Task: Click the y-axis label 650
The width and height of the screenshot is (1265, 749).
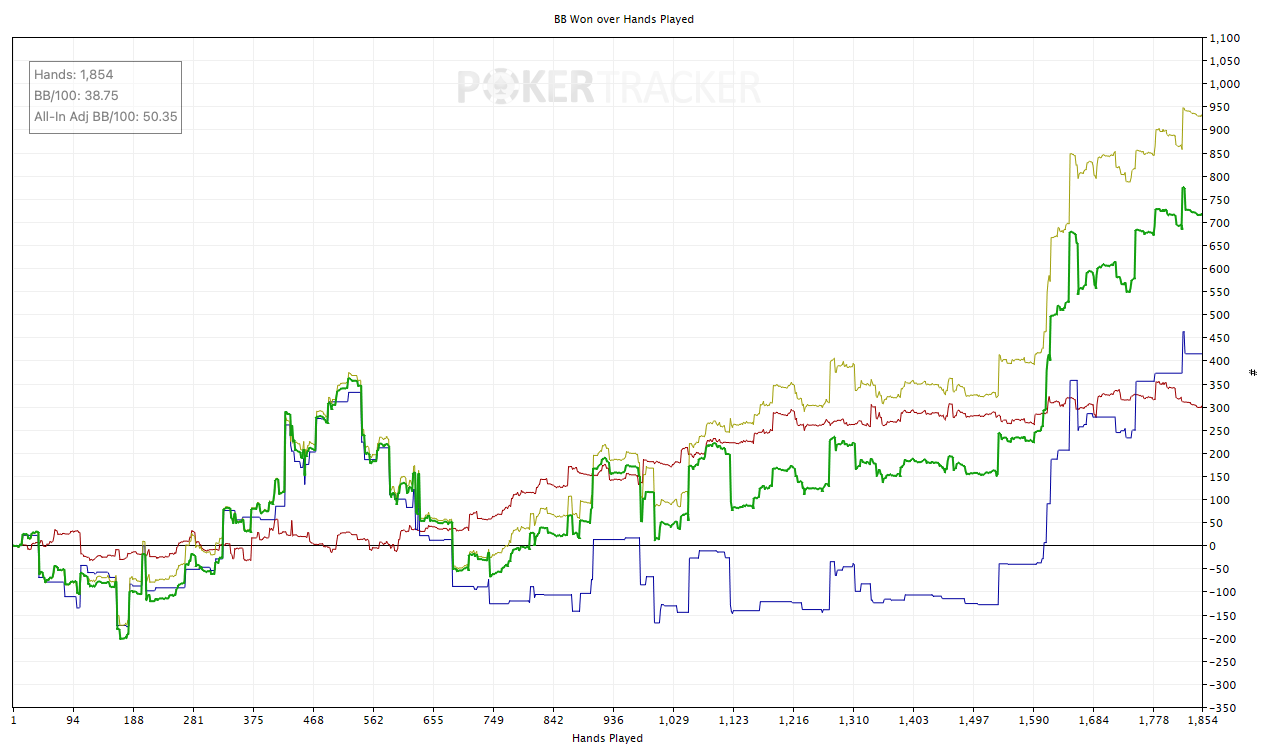Action: pyautogui.click(x=1219, y=246)
